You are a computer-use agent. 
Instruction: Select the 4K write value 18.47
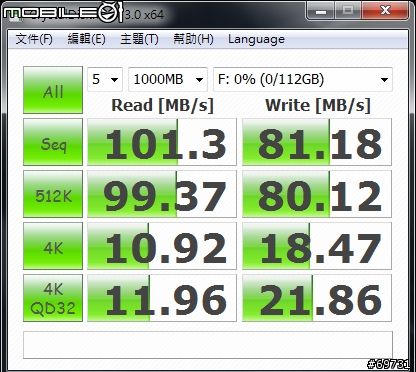point(317,246)
